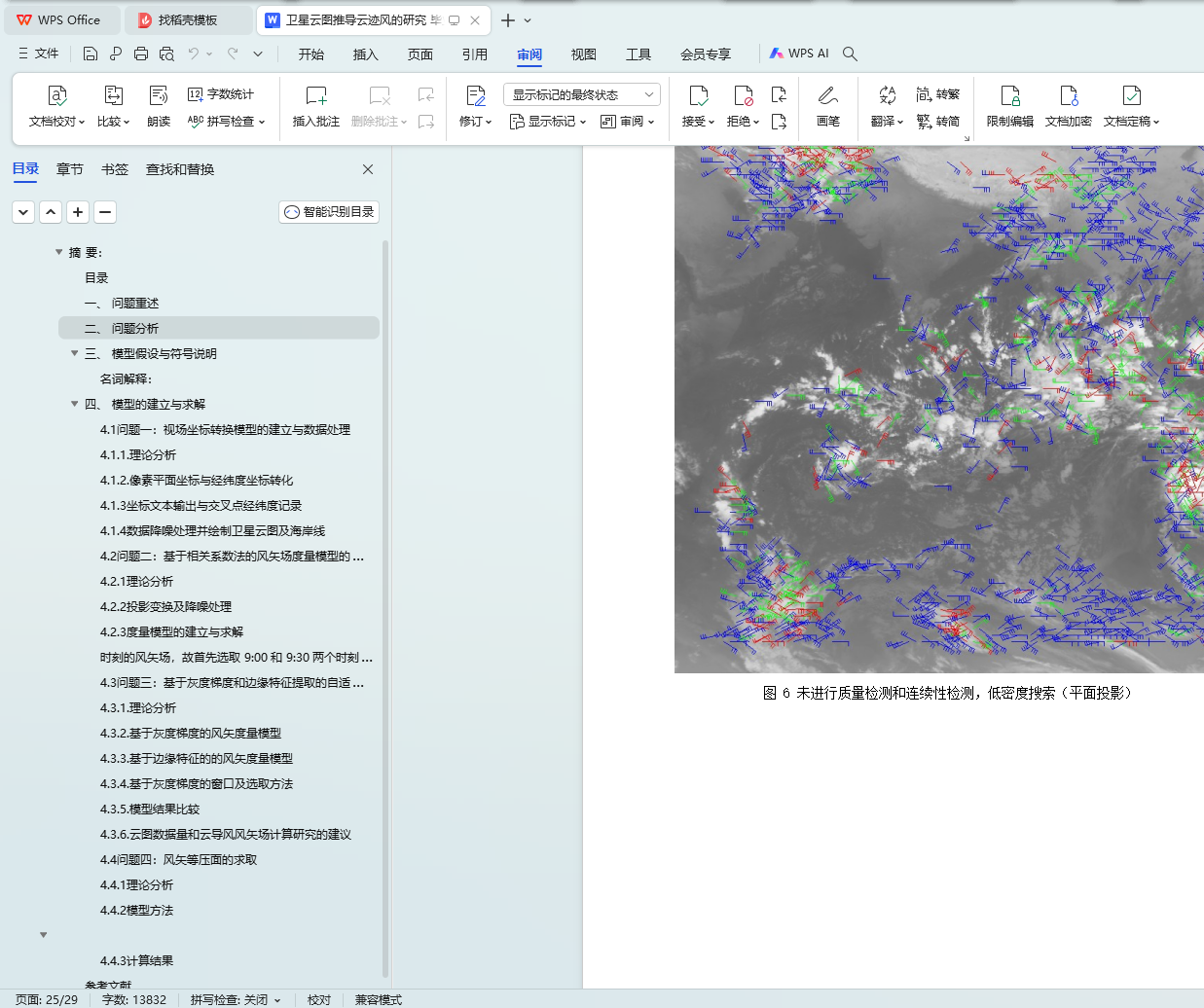Click 插入批注 insert comment icon

316,96
